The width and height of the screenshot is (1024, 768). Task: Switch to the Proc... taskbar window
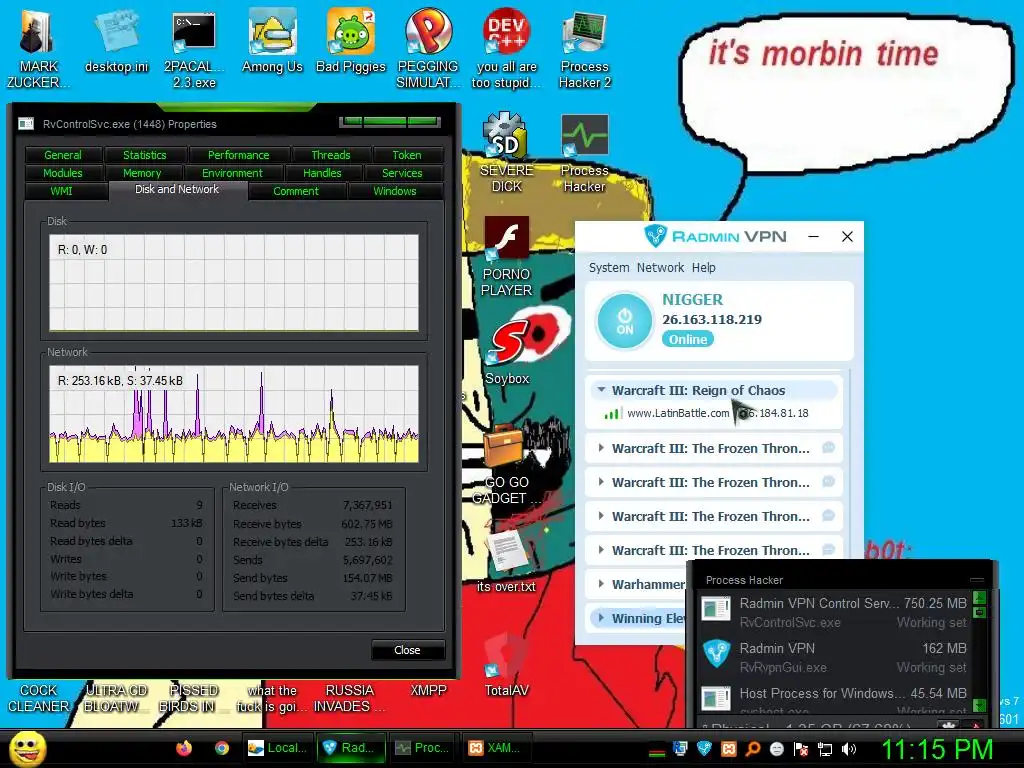tap(423, 748)
